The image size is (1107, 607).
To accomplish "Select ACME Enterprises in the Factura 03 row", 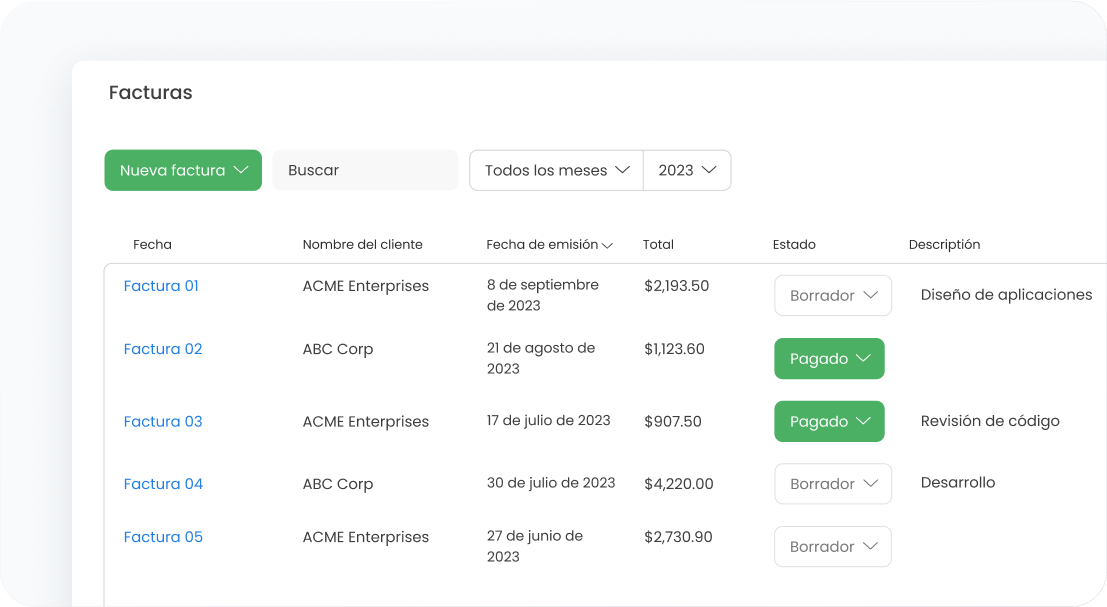I will tap(366, 421).
